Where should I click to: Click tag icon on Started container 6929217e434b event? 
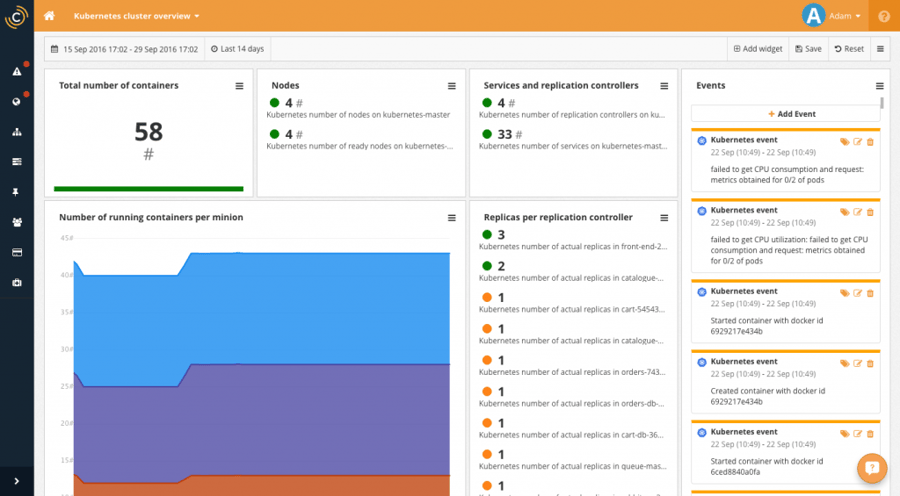[844, 293]
